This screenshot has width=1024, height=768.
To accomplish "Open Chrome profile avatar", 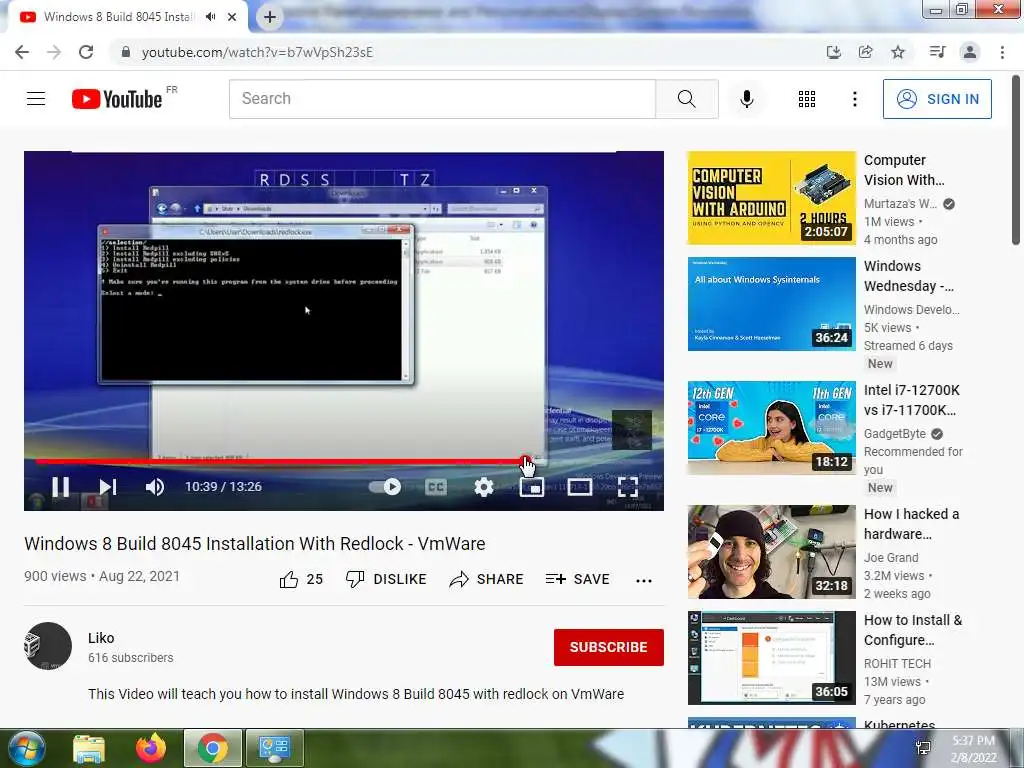I will pyautogui.click(x=970, y=52).
